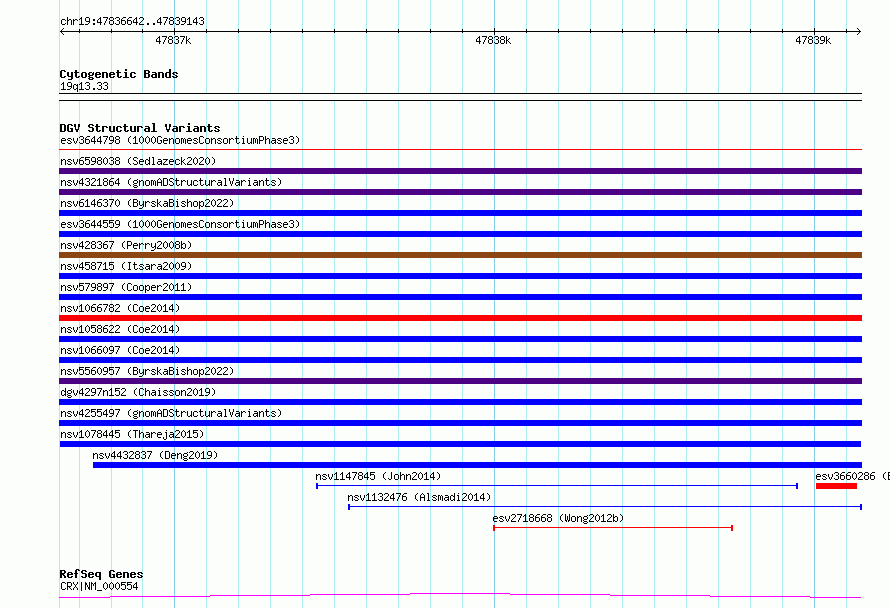The height and width of the screenshot is (608, 890).
Task: Select the nsv1147845 (John2014) label
Action: click(378, 476)
